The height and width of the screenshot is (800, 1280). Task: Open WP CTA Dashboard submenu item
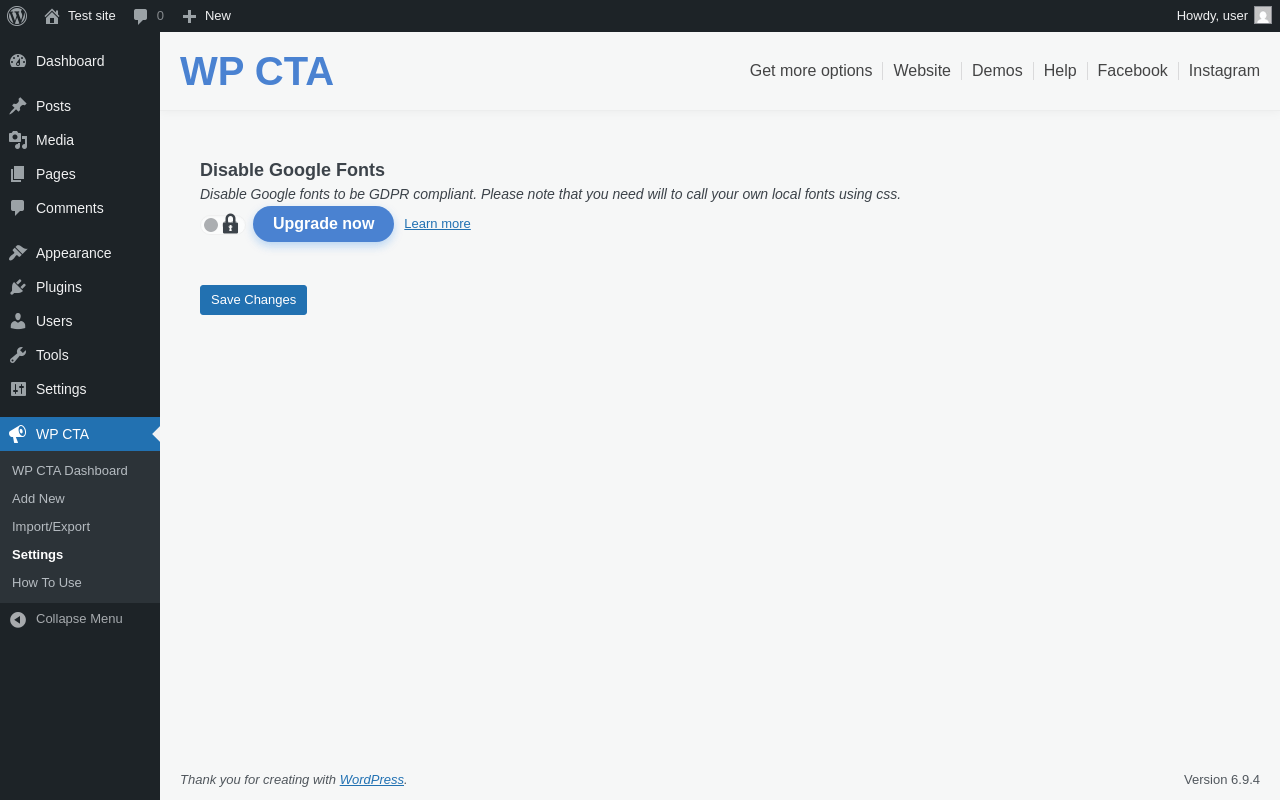pyautogui.click(x=70, y=471)
